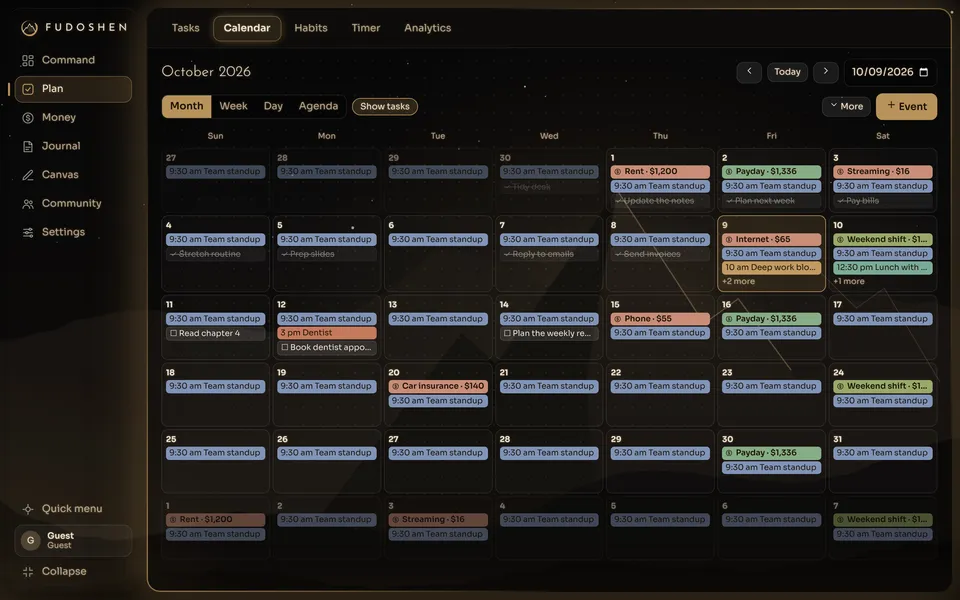
Task: Check the Book dentist appo... task
Action: point(285,347)
